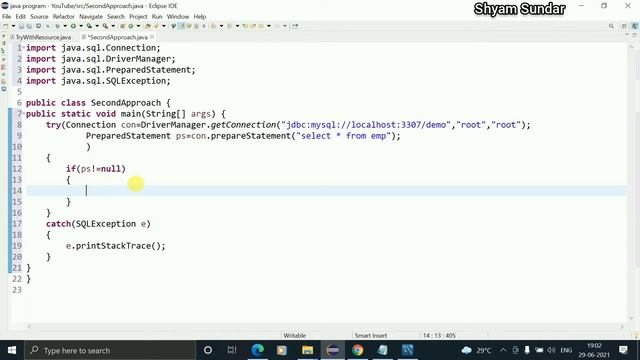Viewport: 640px width, 360px height.
Task: Expand the Debug configurations dropdown
Action: tap(65, 26)
